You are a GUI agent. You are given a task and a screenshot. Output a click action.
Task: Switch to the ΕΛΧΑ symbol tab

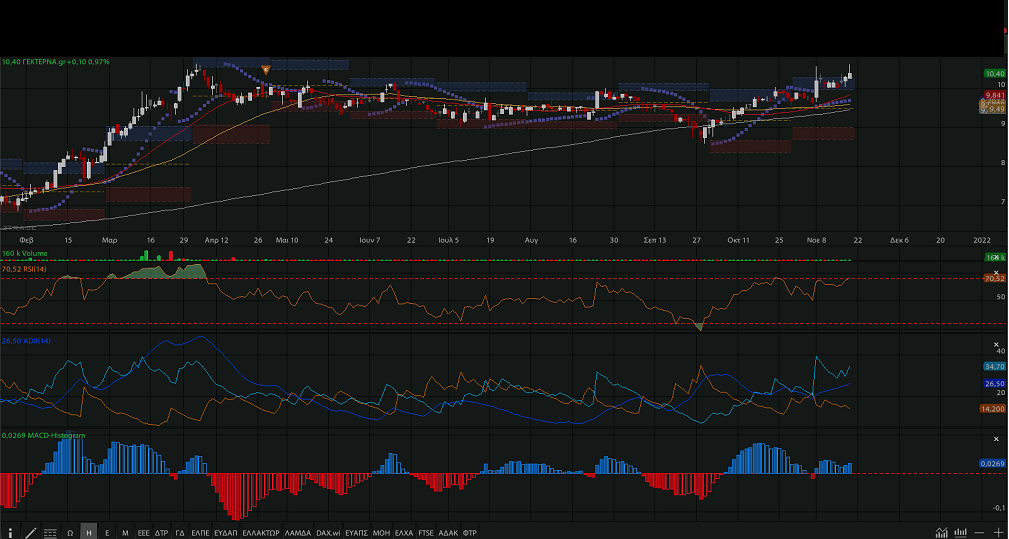(404, 533)
